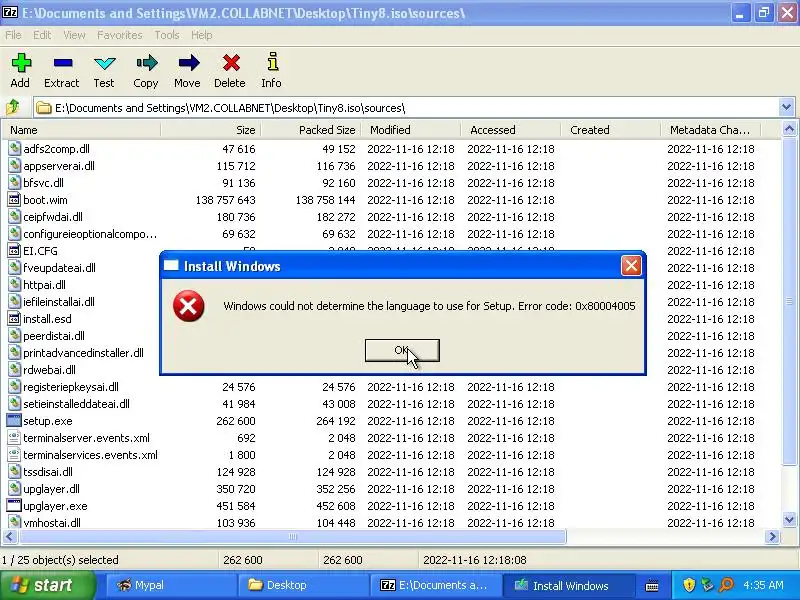The width and height of the screenshot is (800, 600).
Task: Click the vertical scrollbar up arrow
Action: coord(789,129)
